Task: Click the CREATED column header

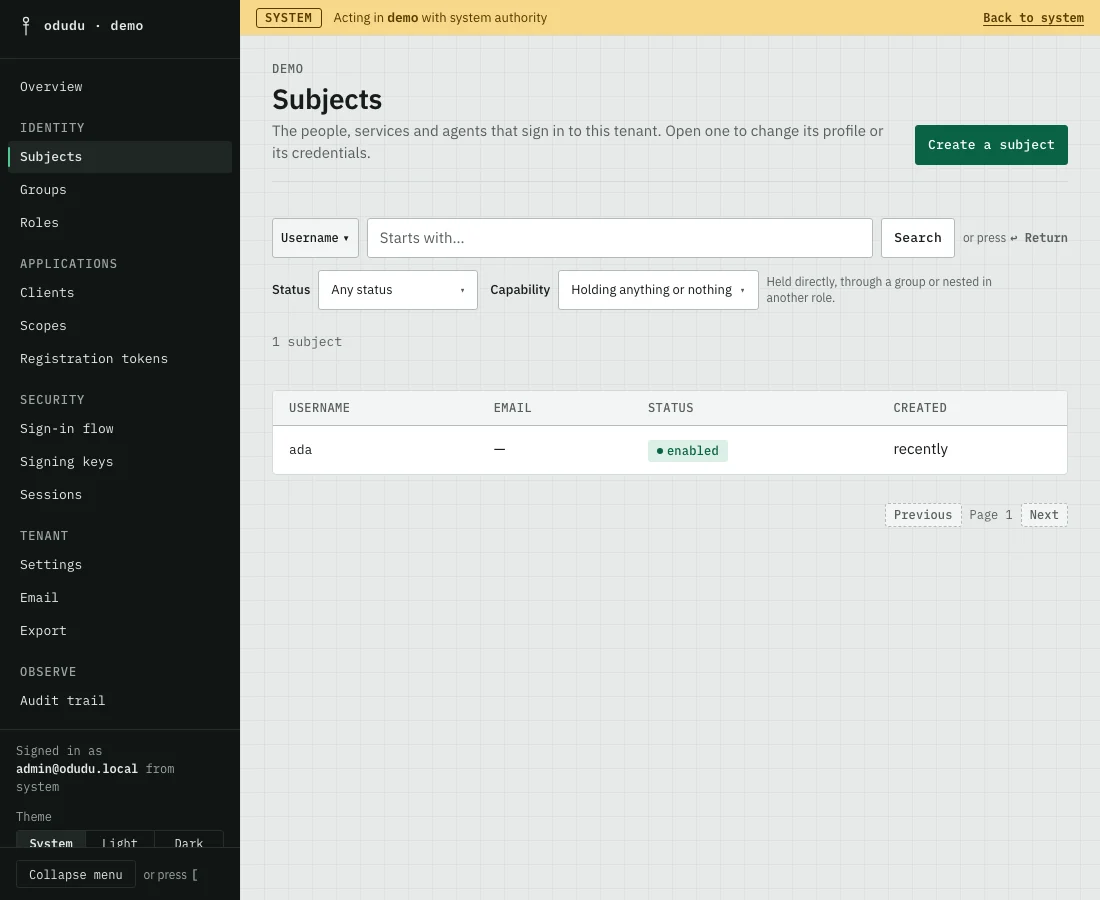Action: [x=920, y=408]
